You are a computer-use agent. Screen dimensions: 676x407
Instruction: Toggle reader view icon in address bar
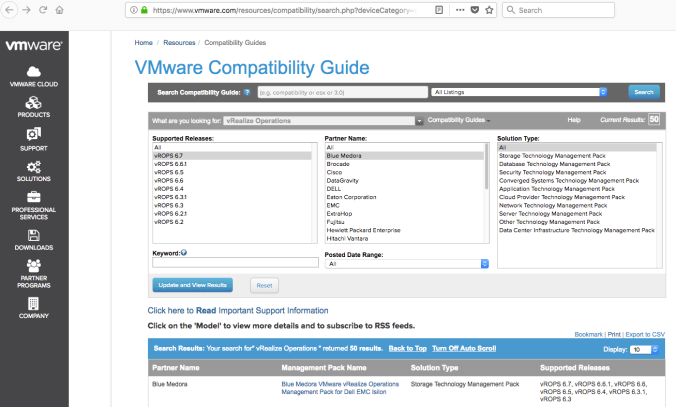[x=439, y=10]
